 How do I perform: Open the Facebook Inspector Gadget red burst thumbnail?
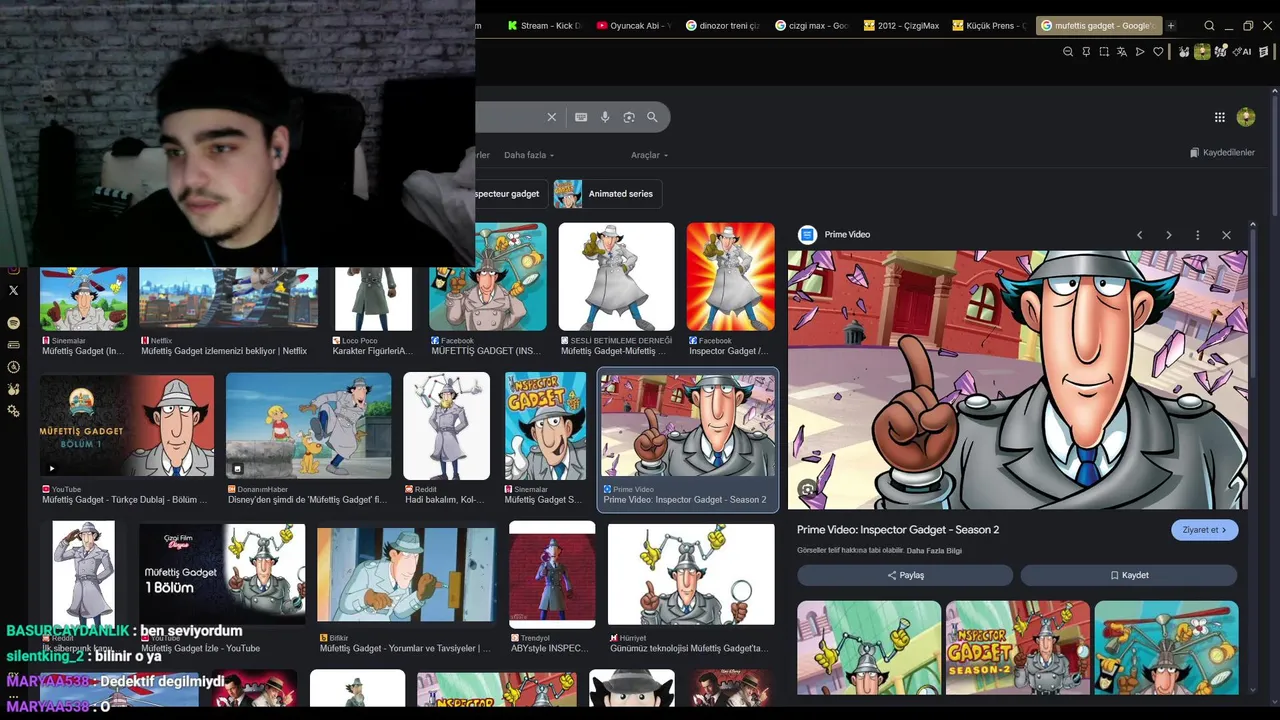point(731,277)
